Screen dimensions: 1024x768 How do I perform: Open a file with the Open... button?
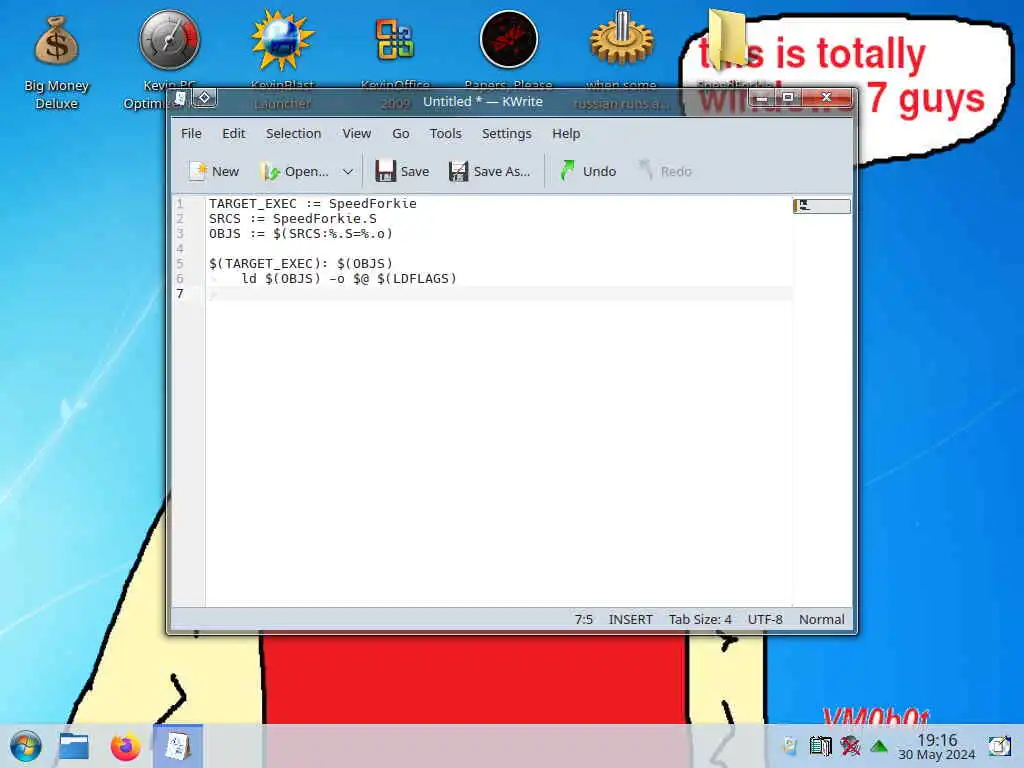pyautogui.click(x=295, y=171)
